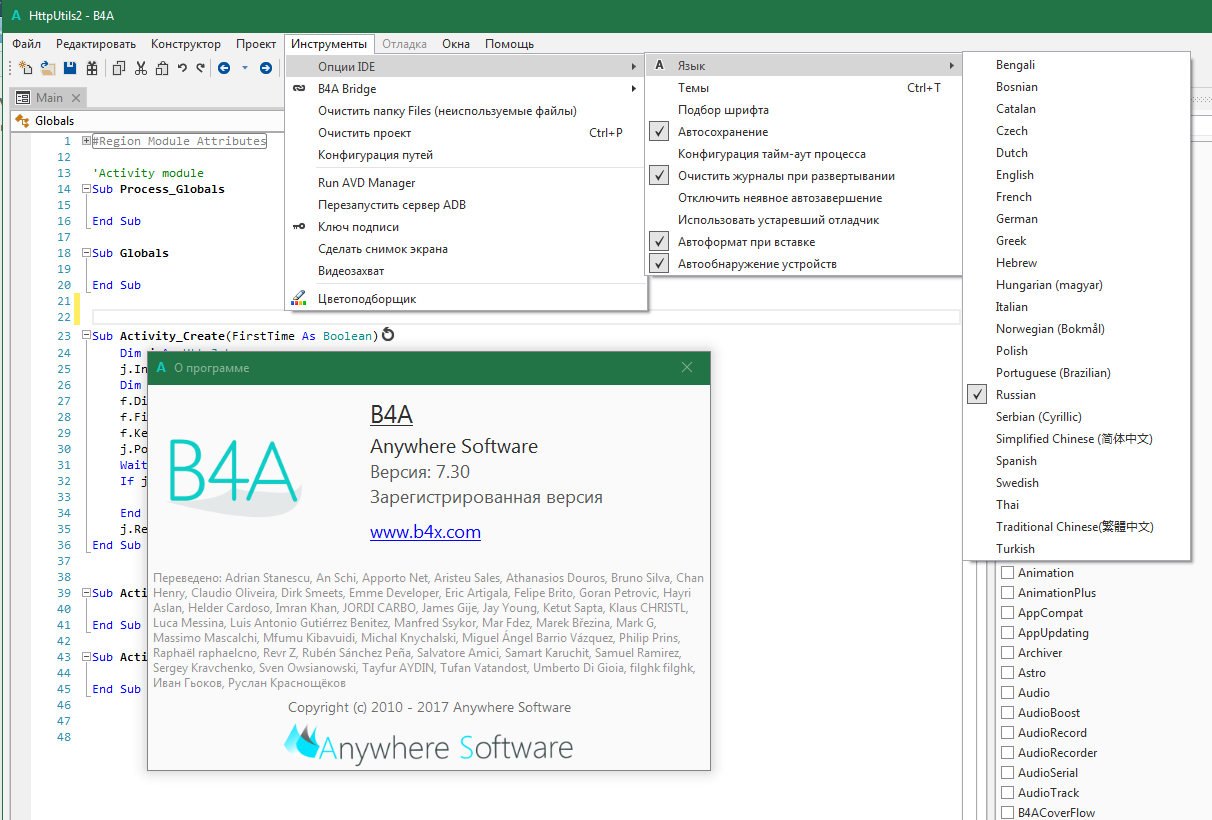The height and width of the screenshot is (820, 1212).
Task: Click the Undo arrow icon
Action: click(x=182, y=68)
